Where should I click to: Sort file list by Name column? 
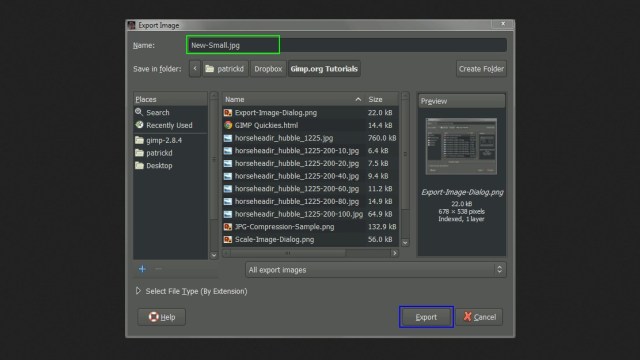(x=293, y=99)
